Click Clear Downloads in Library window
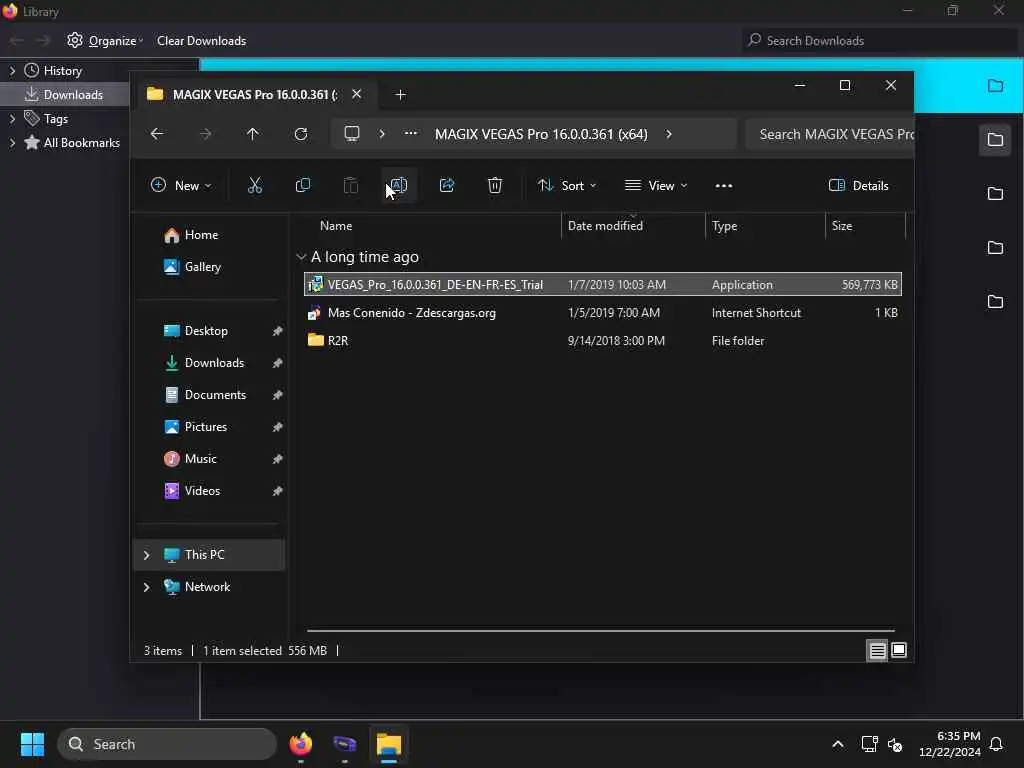This screenshot has height=768, width=1024. [x=201, y=40]
